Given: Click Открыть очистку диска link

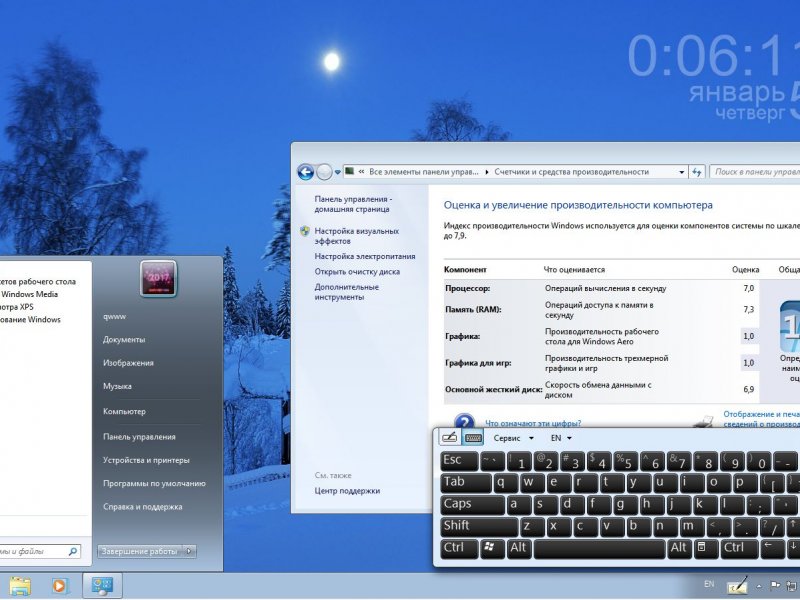Looking at the screenshot, I should [x=357, y=272].
